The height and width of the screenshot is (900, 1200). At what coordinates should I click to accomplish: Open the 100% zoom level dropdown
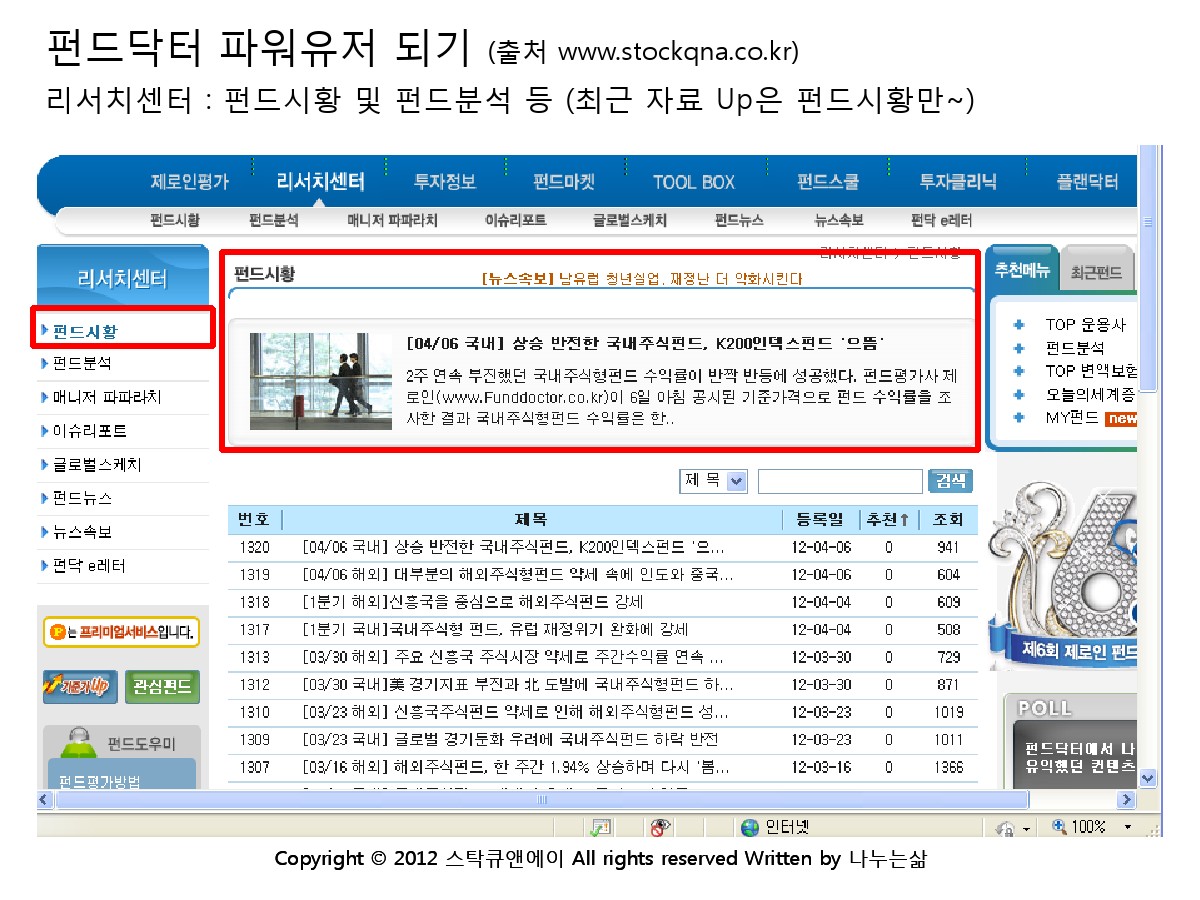[1128, 827]
